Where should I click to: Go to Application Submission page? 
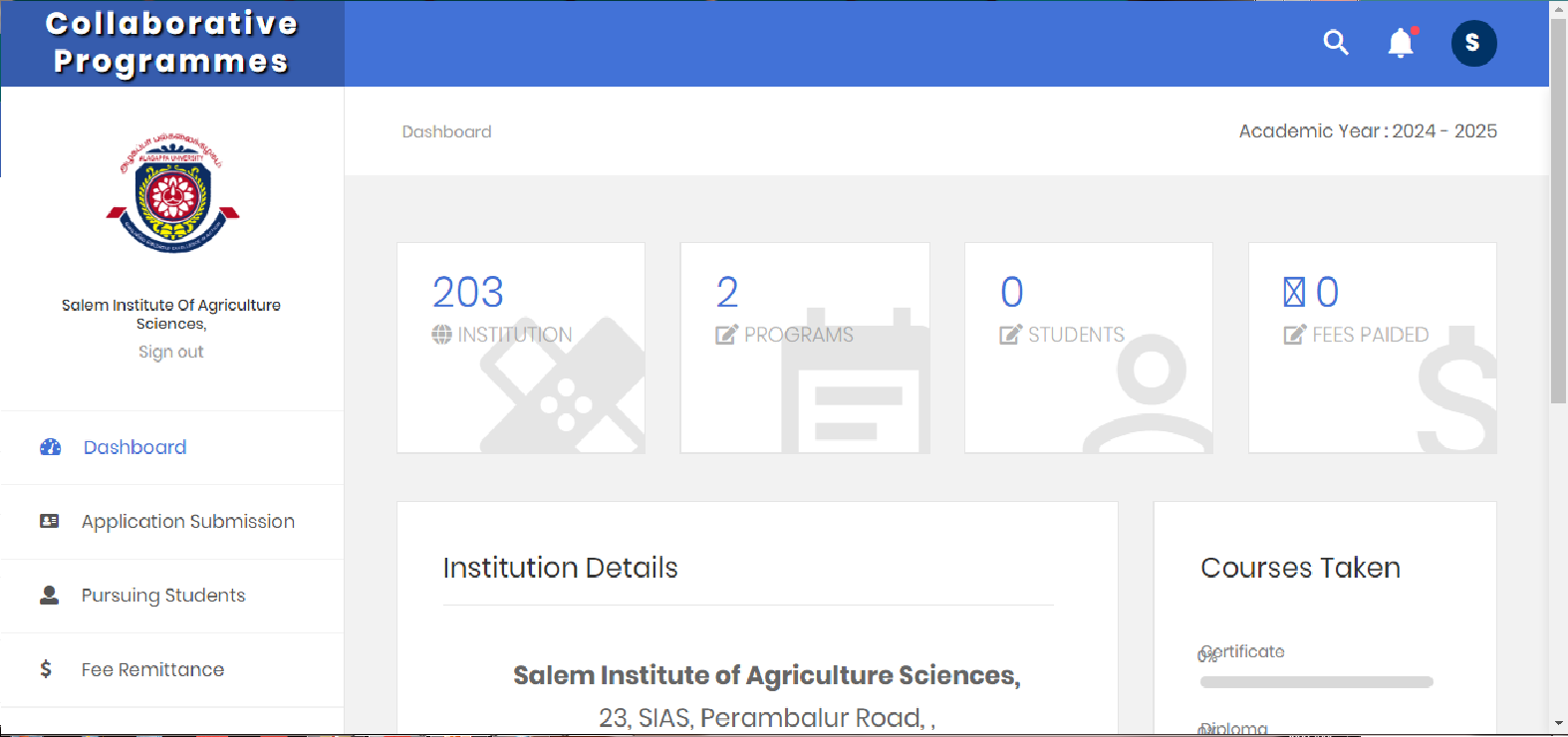(x=188, y=521)
